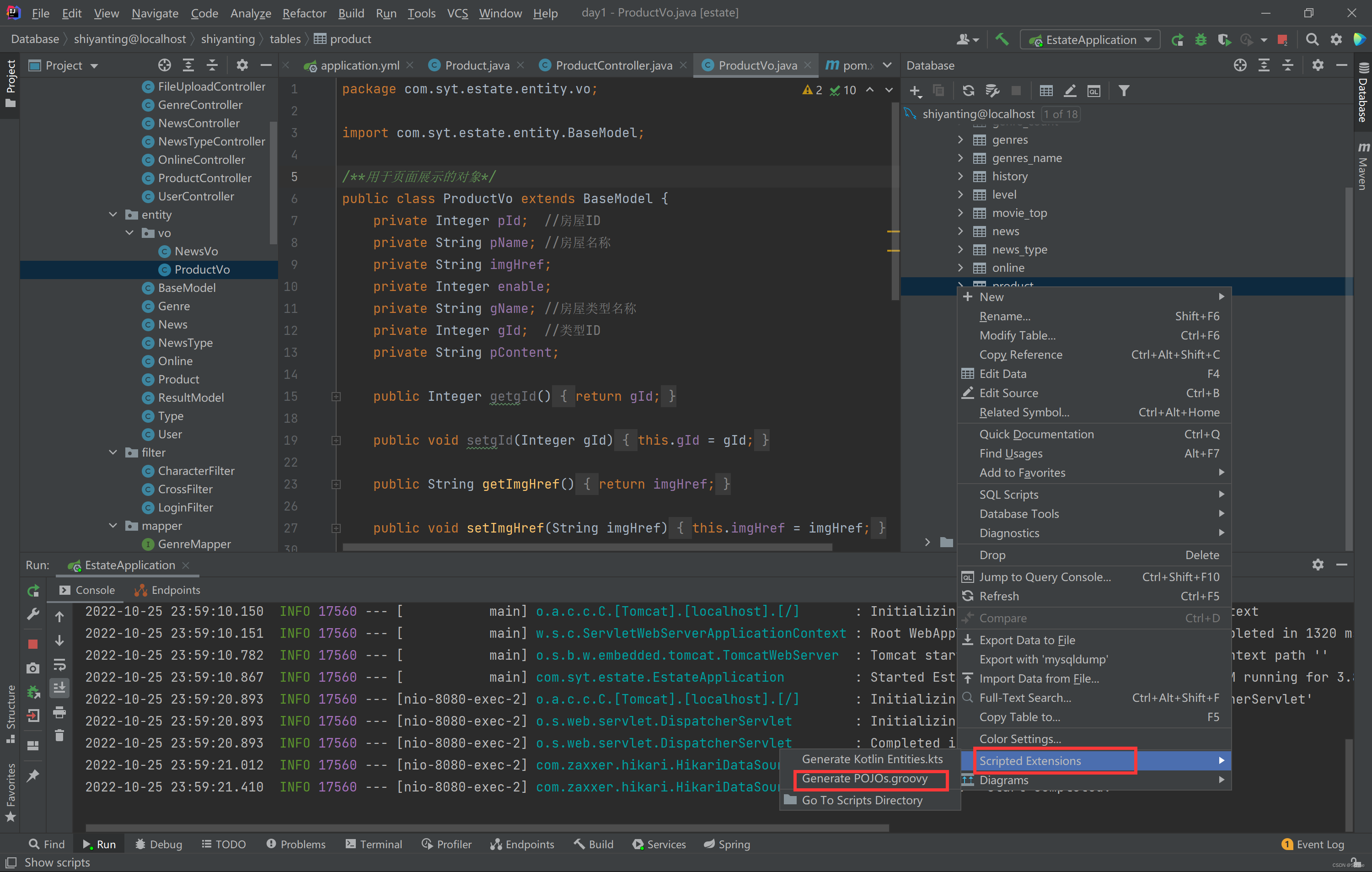The width and height of the screenshot is (1372, 872).
Task: Click the Print icon in Run console
Action: point(59,712)
